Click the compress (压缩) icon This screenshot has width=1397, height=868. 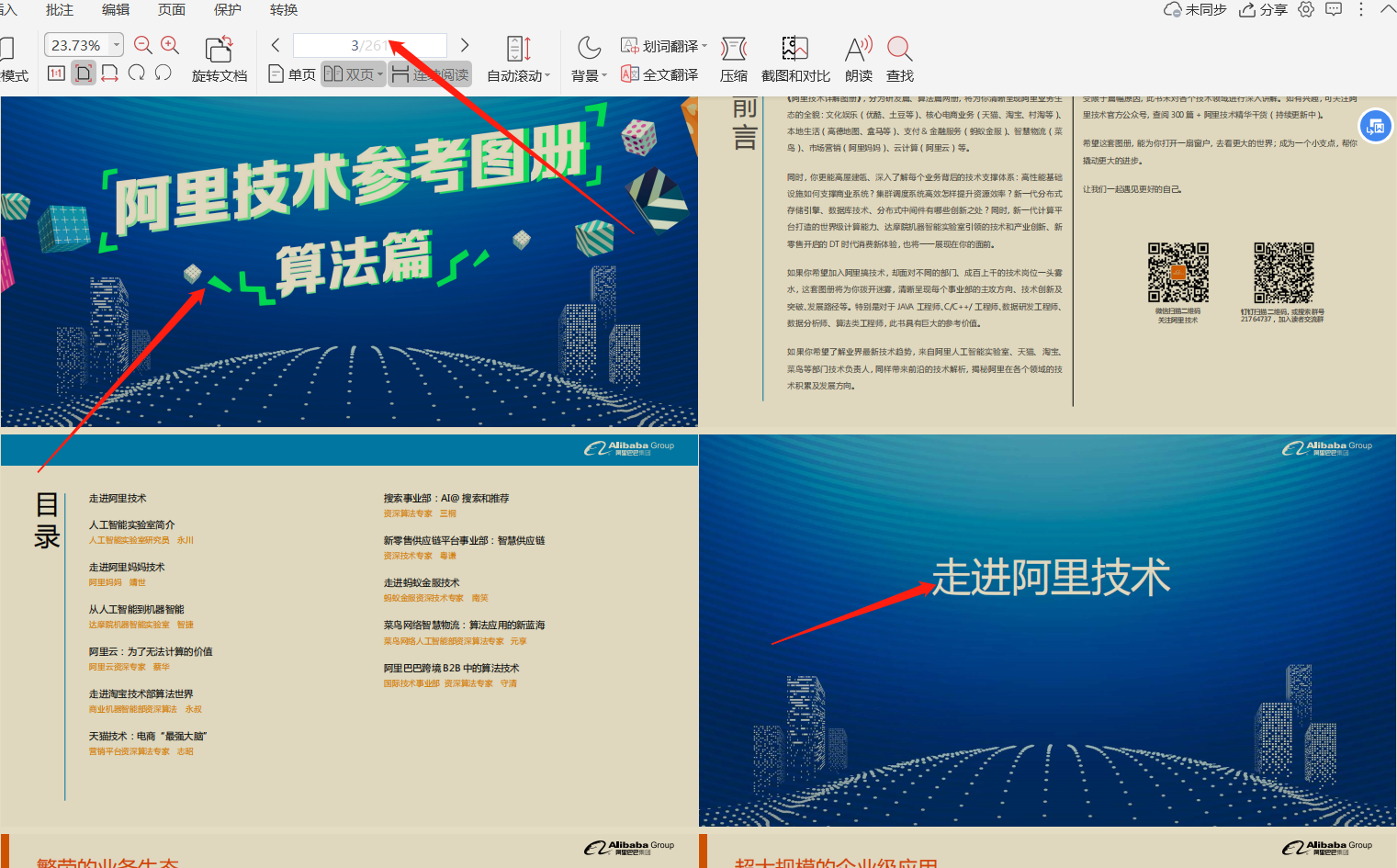734,49
